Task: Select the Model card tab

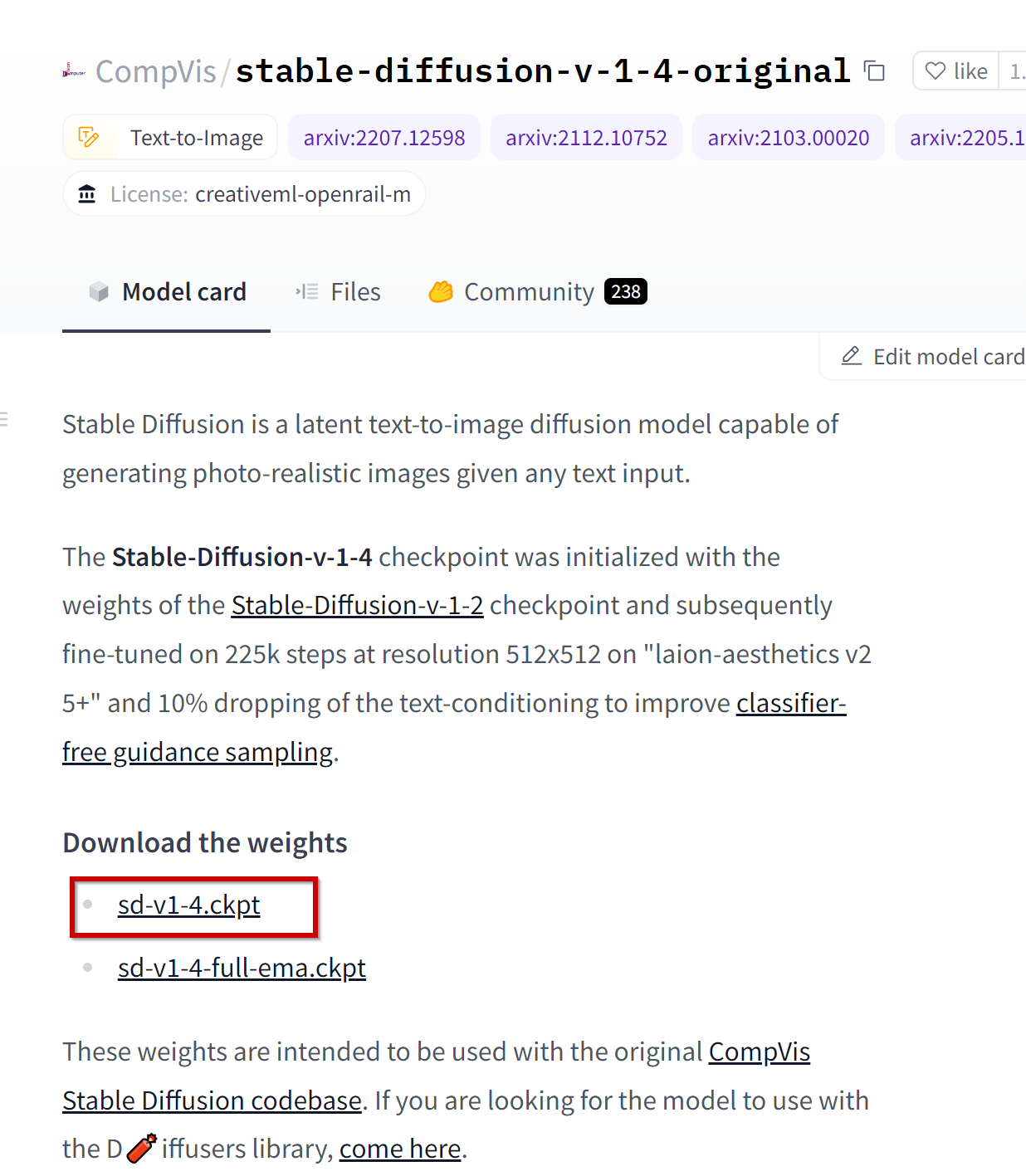Action: [166, 291]
